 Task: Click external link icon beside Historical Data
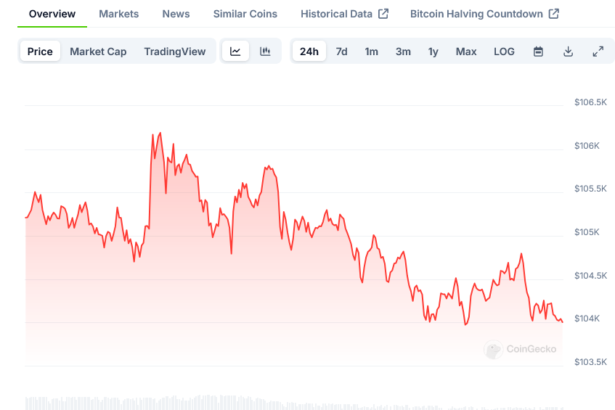[383, 14]
